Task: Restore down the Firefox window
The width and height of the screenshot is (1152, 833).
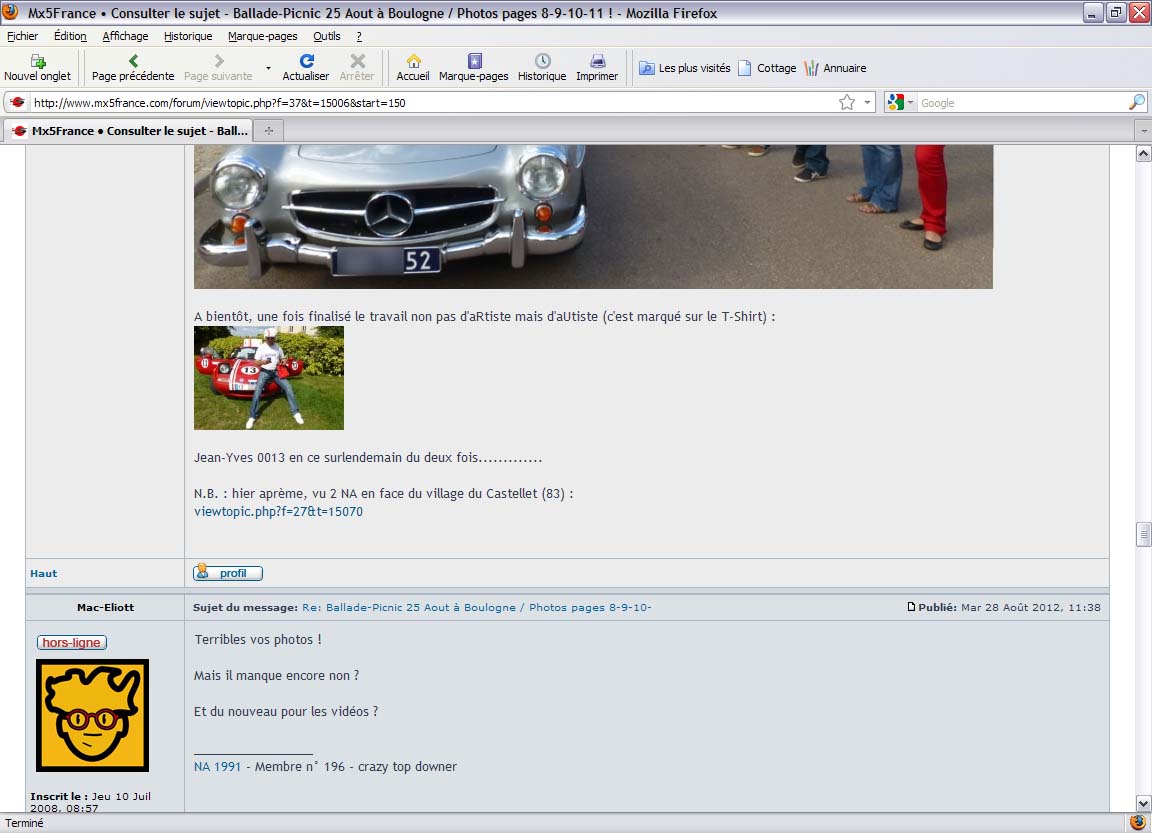Action: click(1116, 12)
